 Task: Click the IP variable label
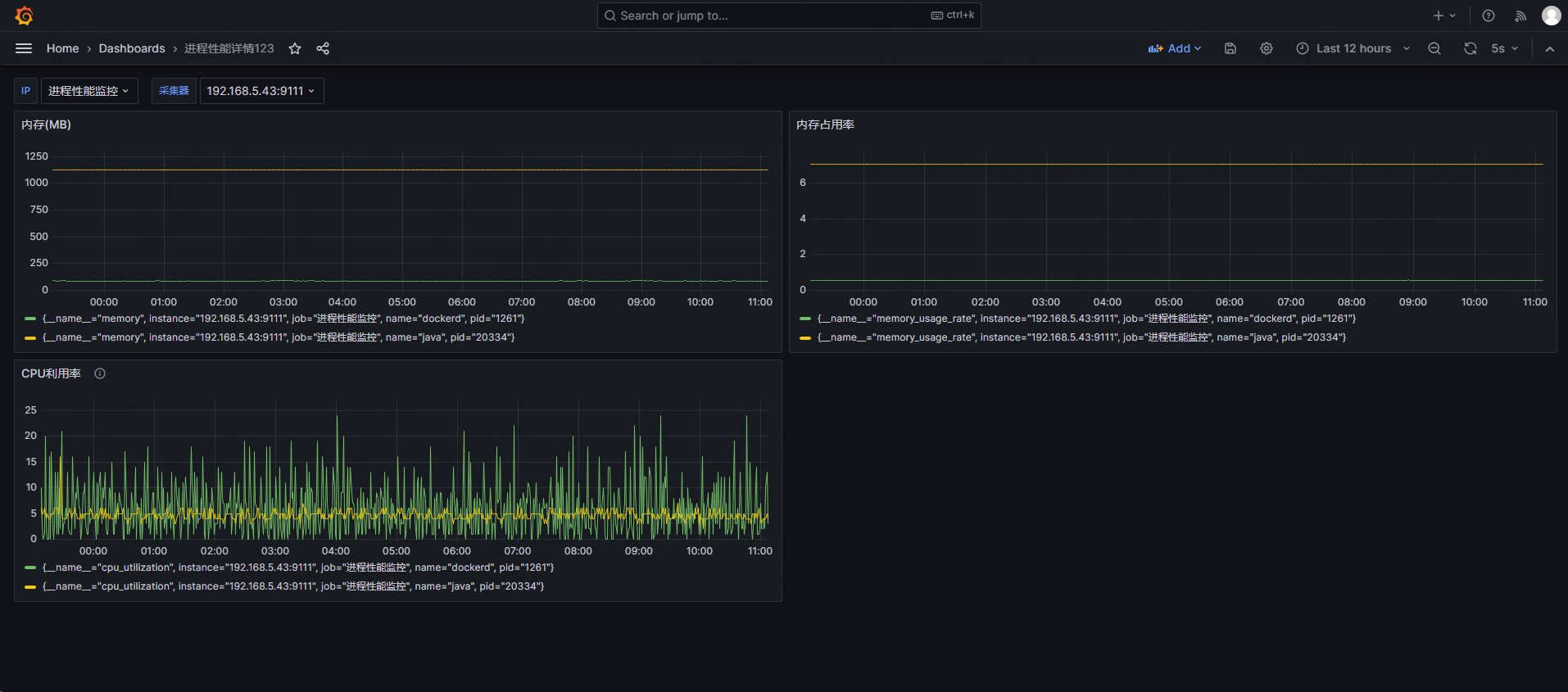pos(25,91)
